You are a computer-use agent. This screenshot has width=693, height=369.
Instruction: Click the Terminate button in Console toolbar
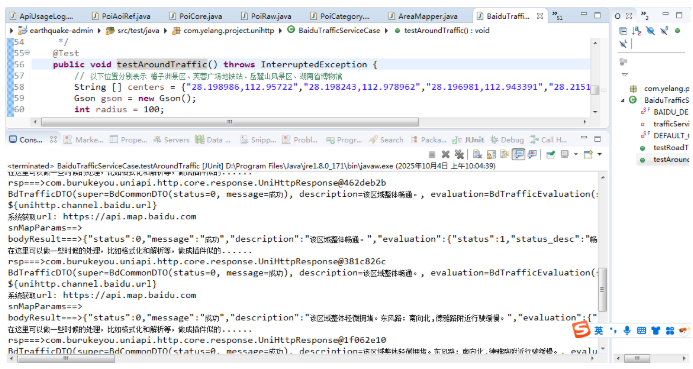(x=432, y=154)
